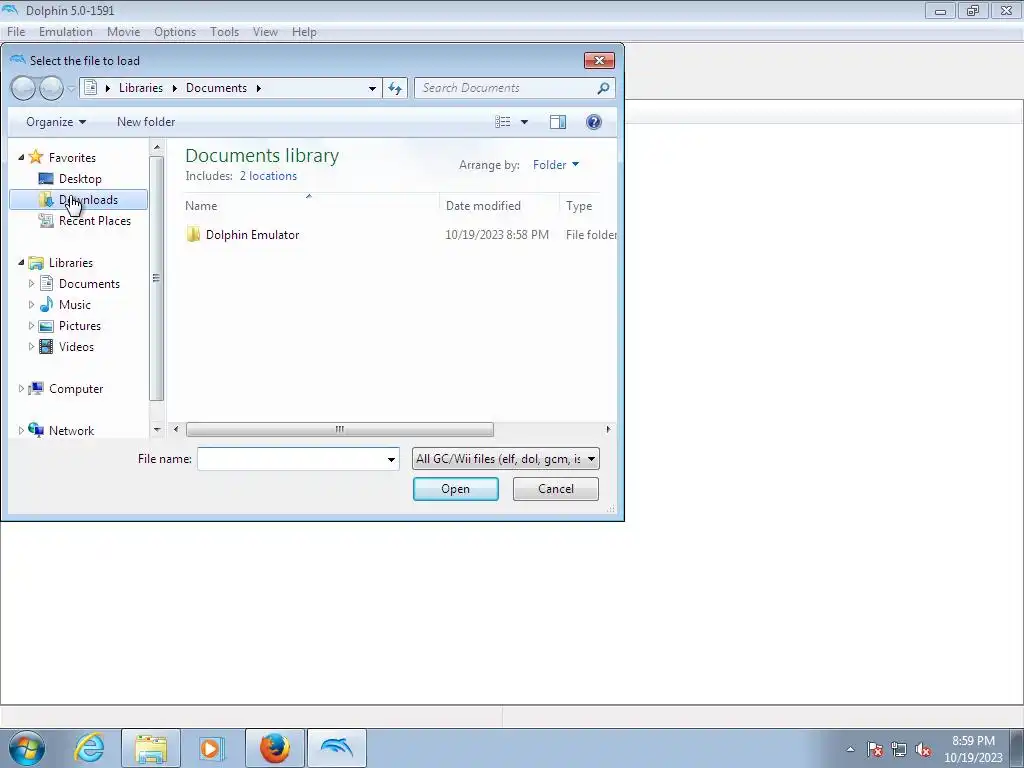Screen dimensions: 1024x768
Task: Select the Pictures library
Action: [80, 325]
